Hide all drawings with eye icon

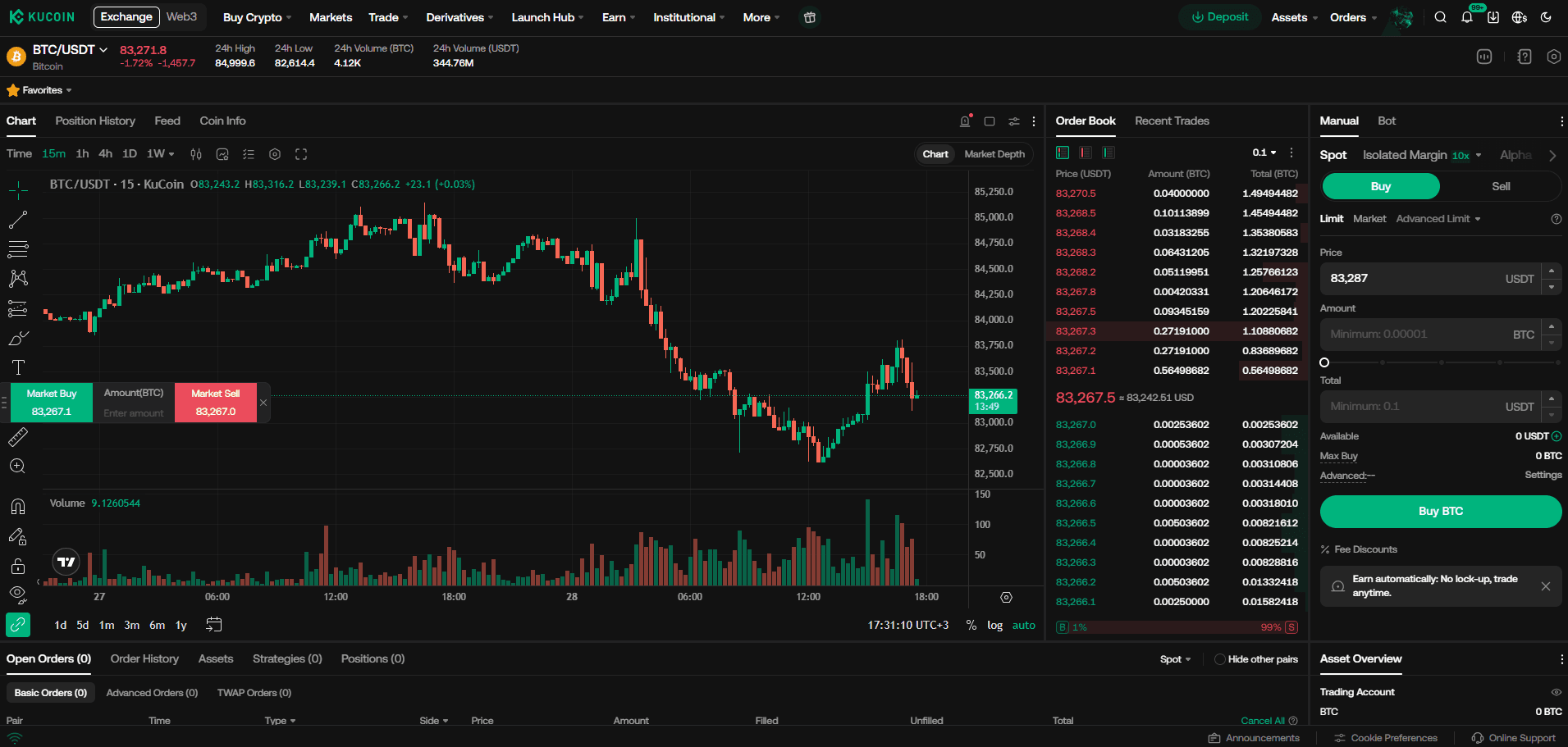point(18,594)
